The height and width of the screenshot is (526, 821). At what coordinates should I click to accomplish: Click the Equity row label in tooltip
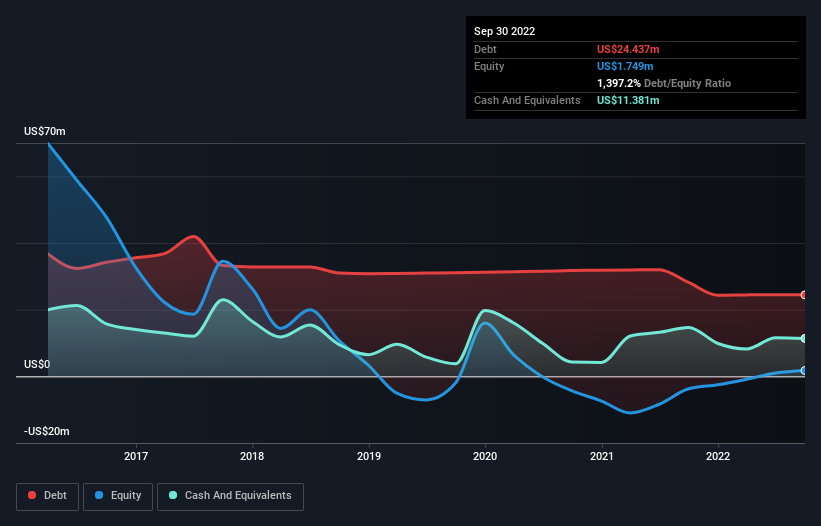pyautogui.click(x=489, y=66)
